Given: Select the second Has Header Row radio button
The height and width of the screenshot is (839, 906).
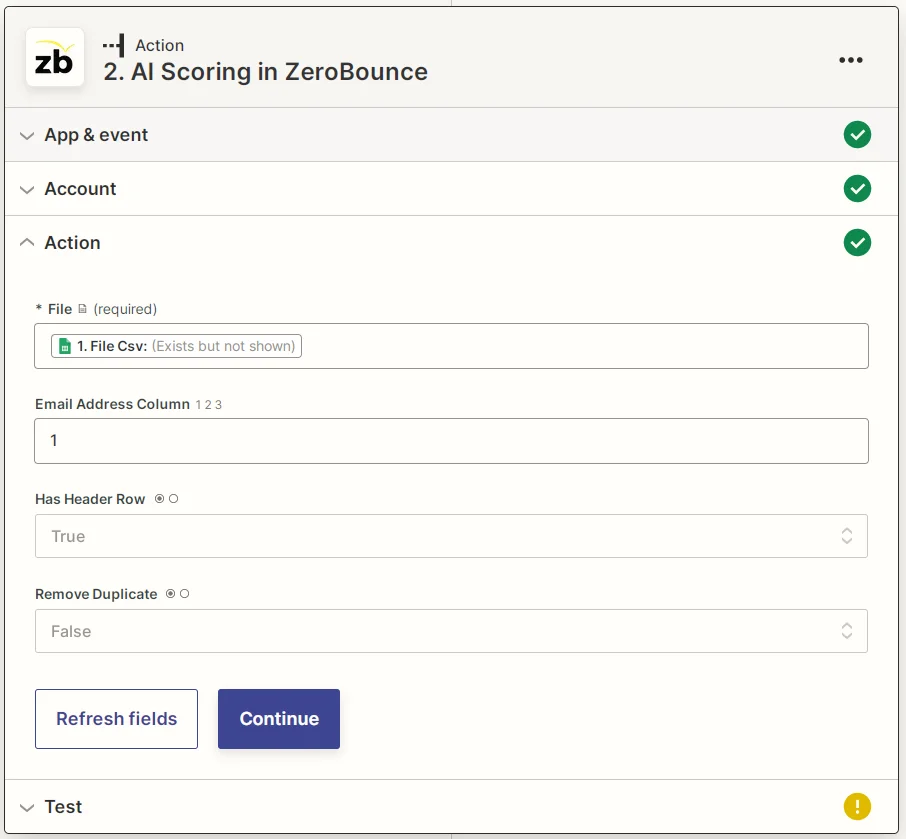Looking at the screenshot, I should [x=172, y=498].
